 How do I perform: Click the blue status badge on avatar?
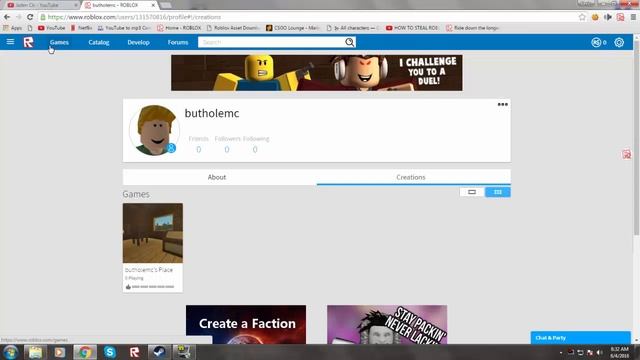click(x=171, y=148)
